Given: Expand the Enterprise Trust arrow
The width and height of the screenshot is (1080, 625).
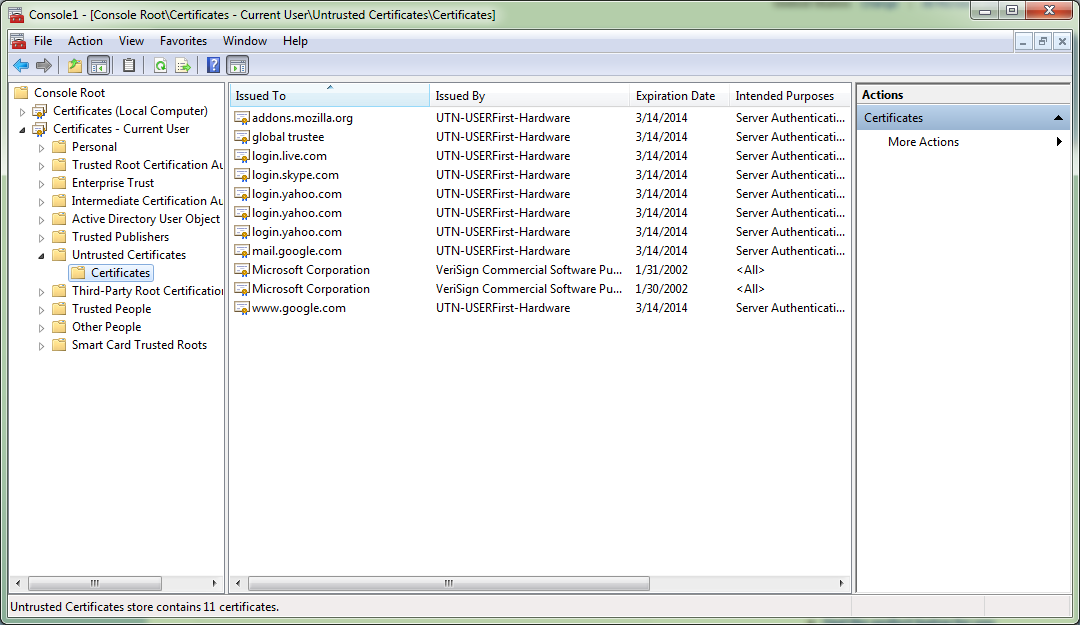Looking at the screenshot, I should pyautogui.click(x=41, y=183).
